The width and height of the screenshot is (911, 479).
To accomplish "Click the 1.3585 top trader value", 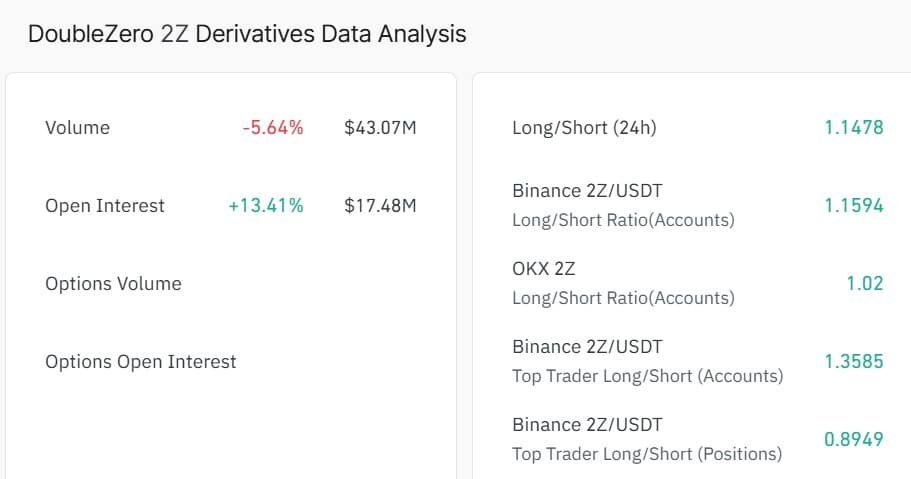I will (x=853, y=362).
